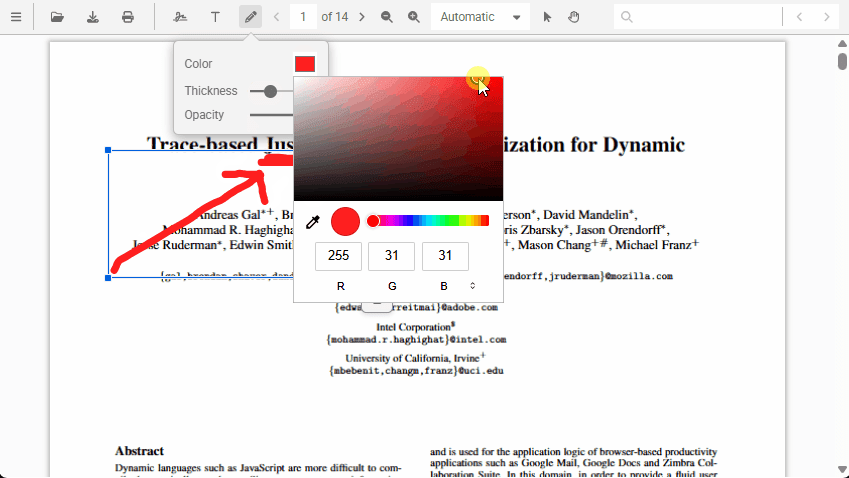The image size is (849, 478).
Task: Click the bottom-left handle of drawing selection
Action: pyautogui.click(x=108, y=278)
